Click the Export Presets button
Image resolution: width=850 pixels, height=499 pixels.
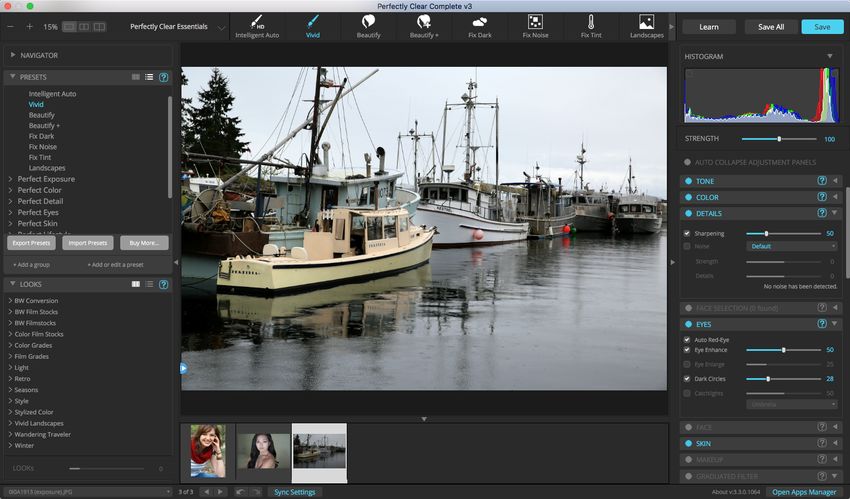31,243
